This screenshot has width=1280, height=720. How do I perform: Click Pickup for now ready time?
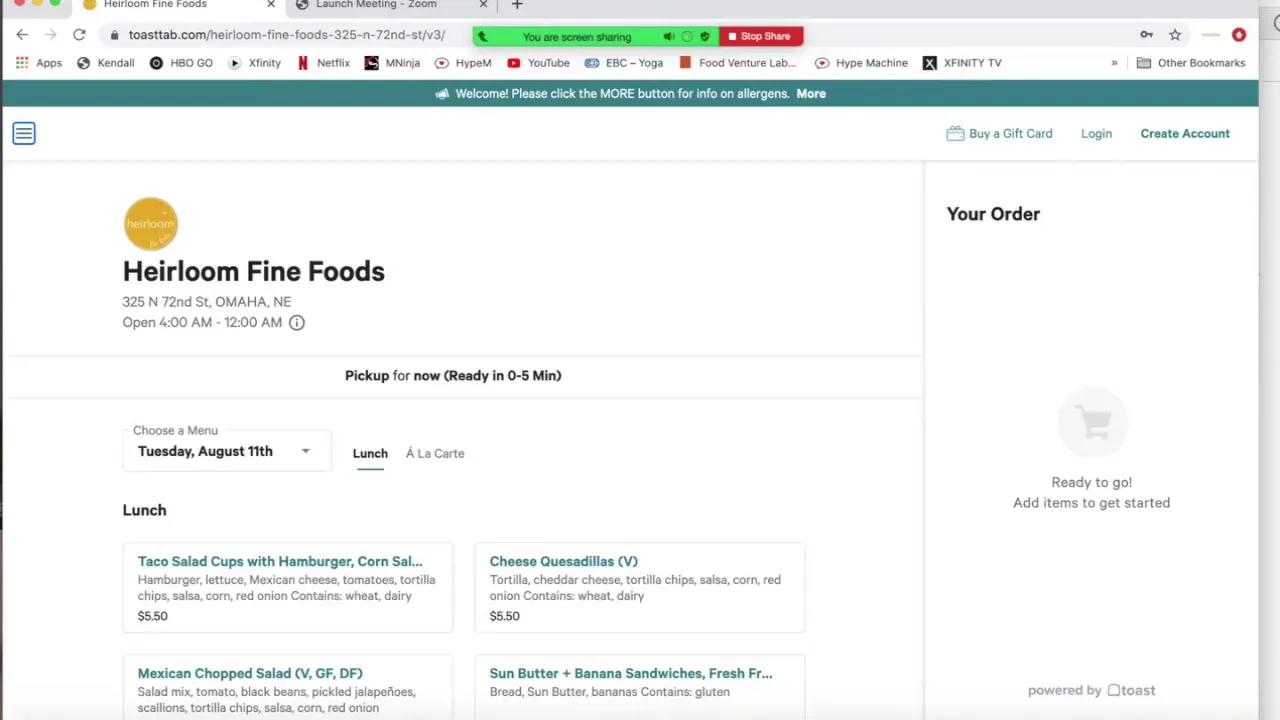[x=453, y=376]
